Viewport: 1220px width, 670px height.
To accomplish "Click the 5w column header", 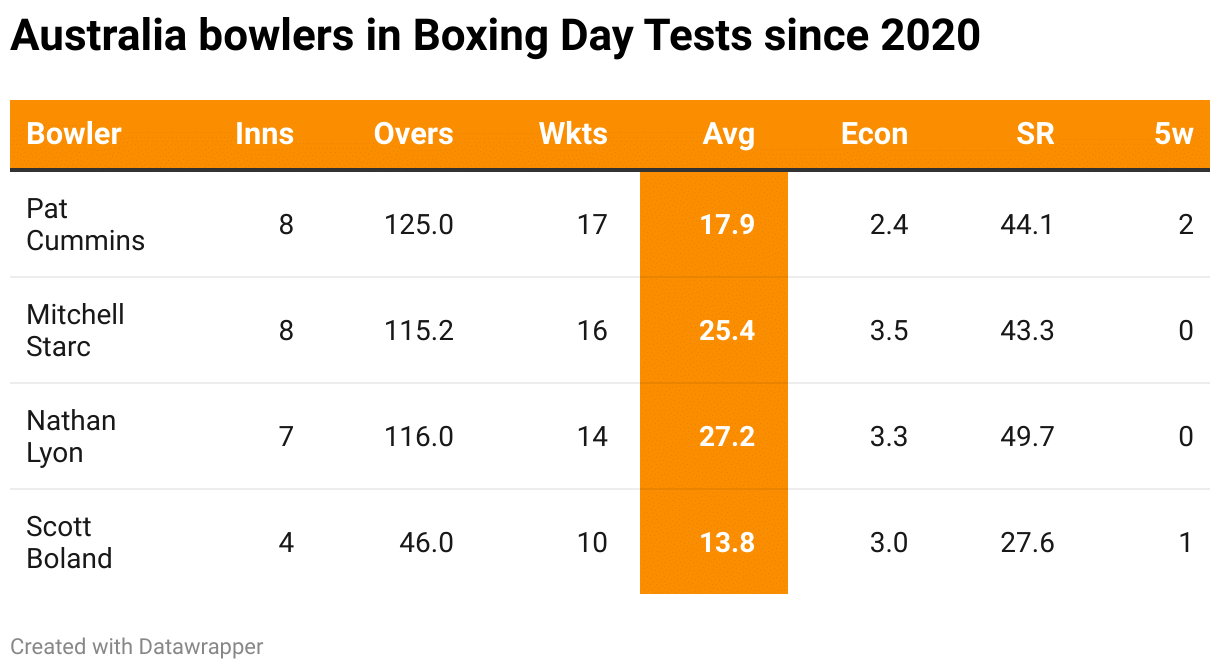I will [1173, 134].
